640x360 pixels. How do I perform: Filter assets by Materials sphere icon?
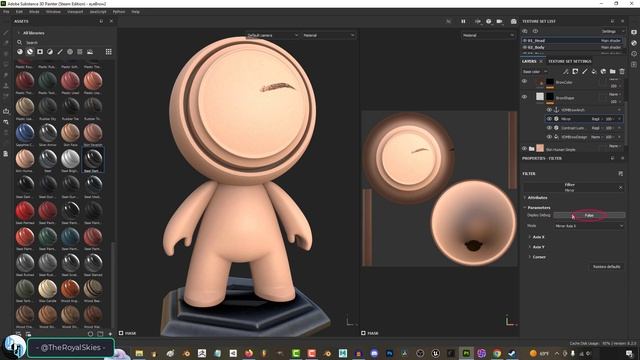click(x=20, y=52)
